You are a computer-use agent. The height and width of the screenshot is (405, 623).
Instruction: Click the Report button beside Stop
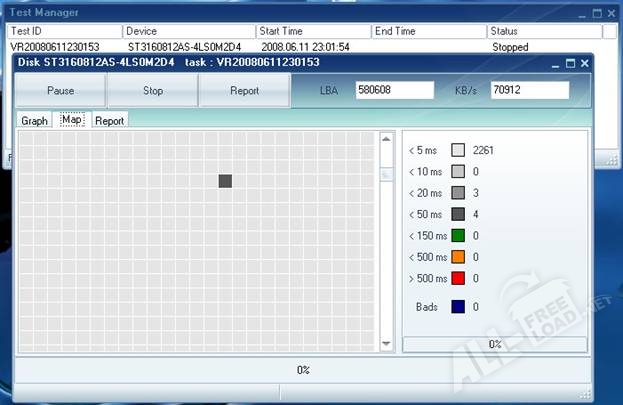(x=244, y=90)
